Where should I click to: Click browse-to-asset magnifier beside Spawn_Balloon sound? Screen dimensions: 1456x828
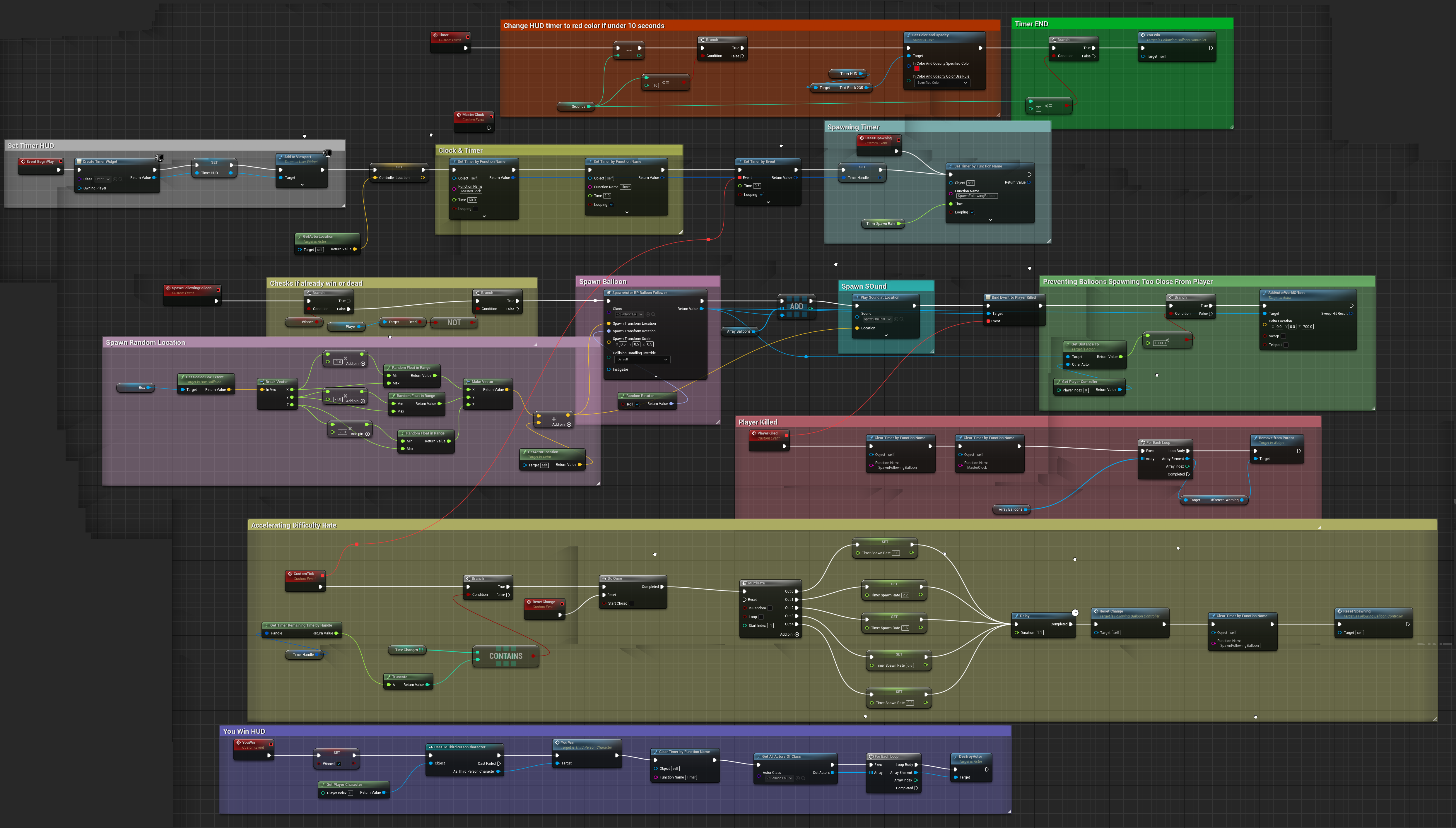(x=902, y=319)
